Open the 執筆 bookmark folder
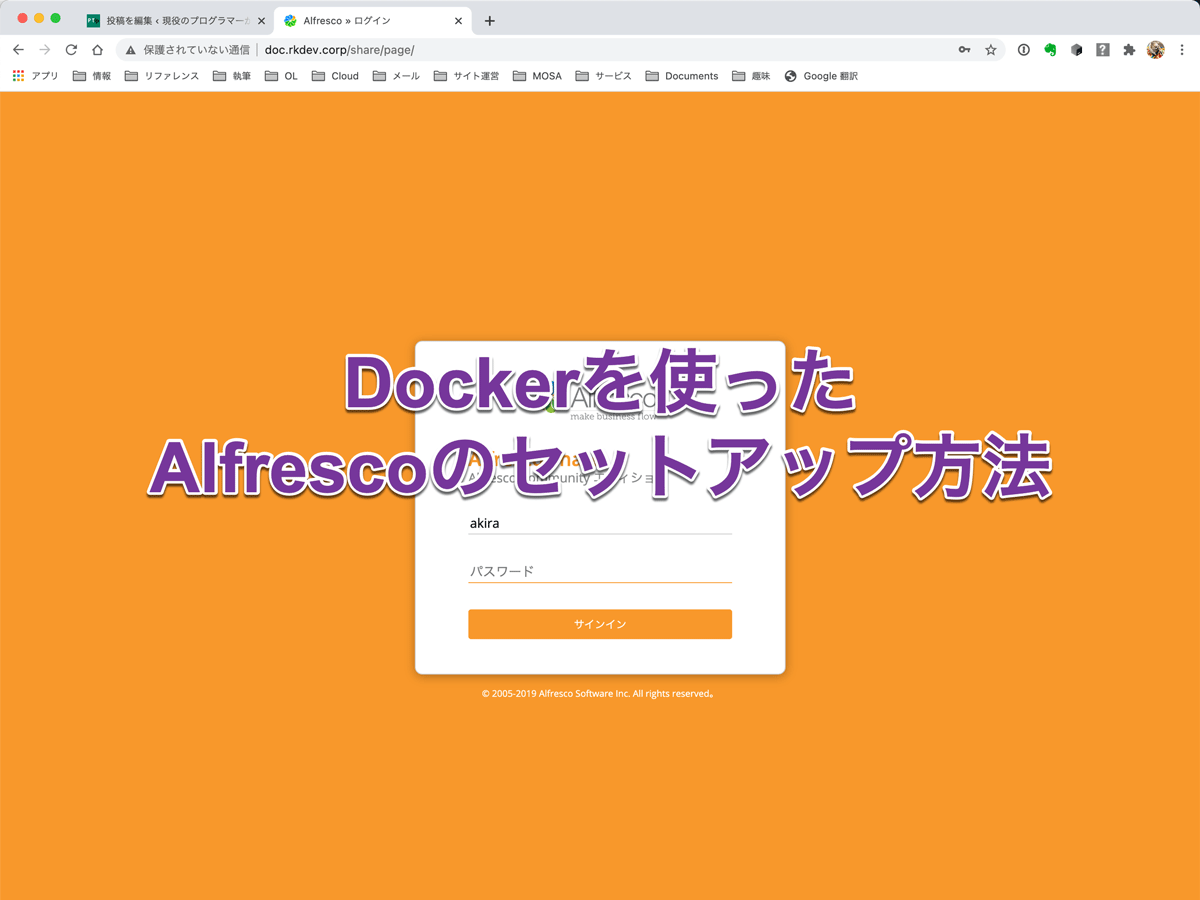Viewport: 1200px width, 900px height. point(232,76)
